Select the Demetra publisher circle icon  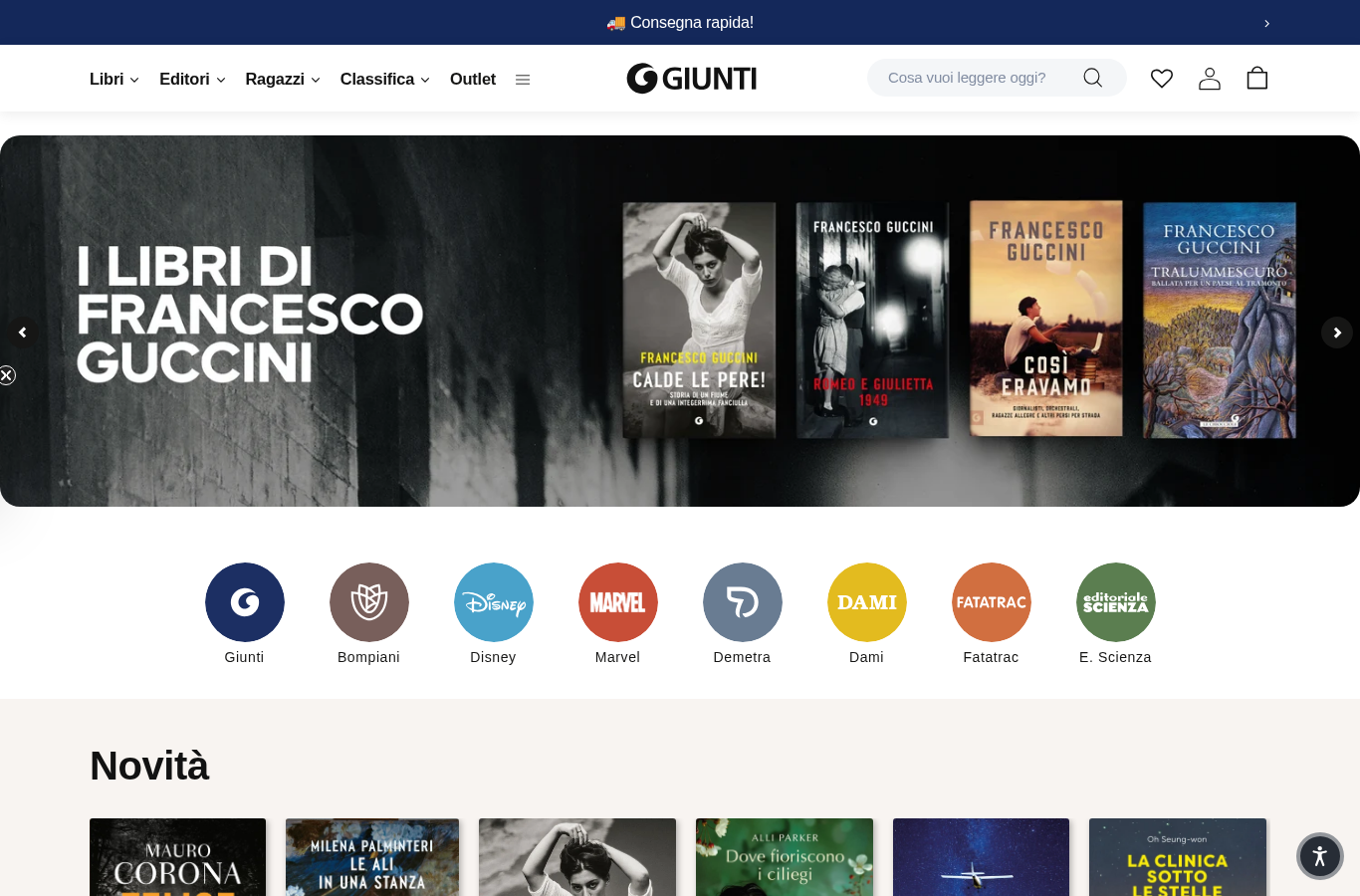pos(743,602)
